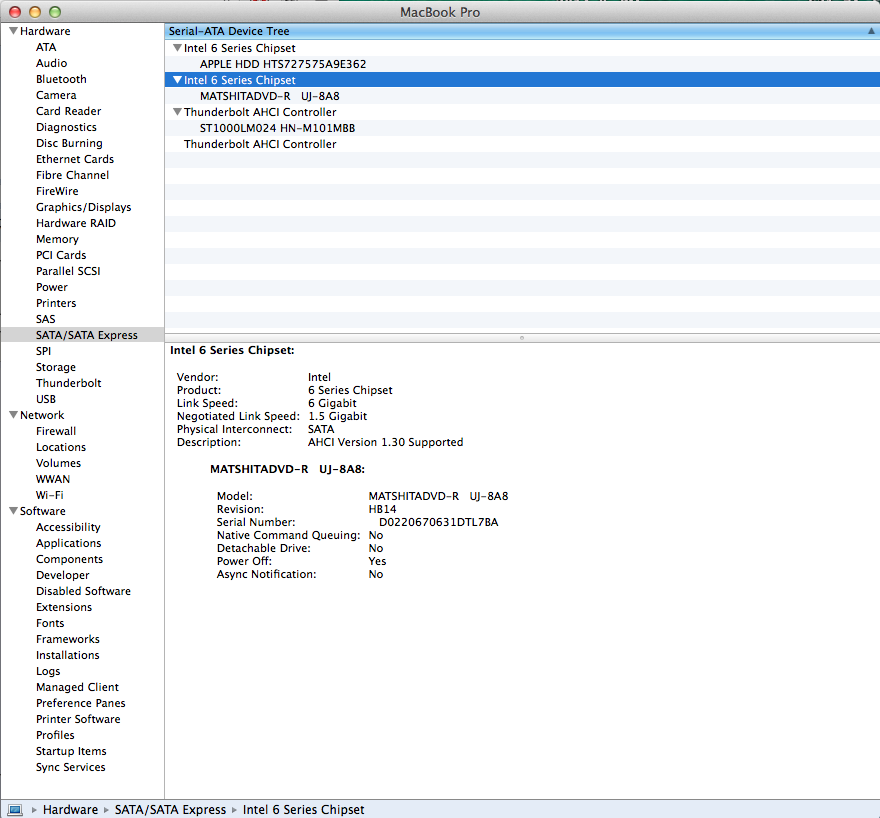Select USB in the sidebar
880x818 pixels.
pyautogui.click(x=46, y=399)
